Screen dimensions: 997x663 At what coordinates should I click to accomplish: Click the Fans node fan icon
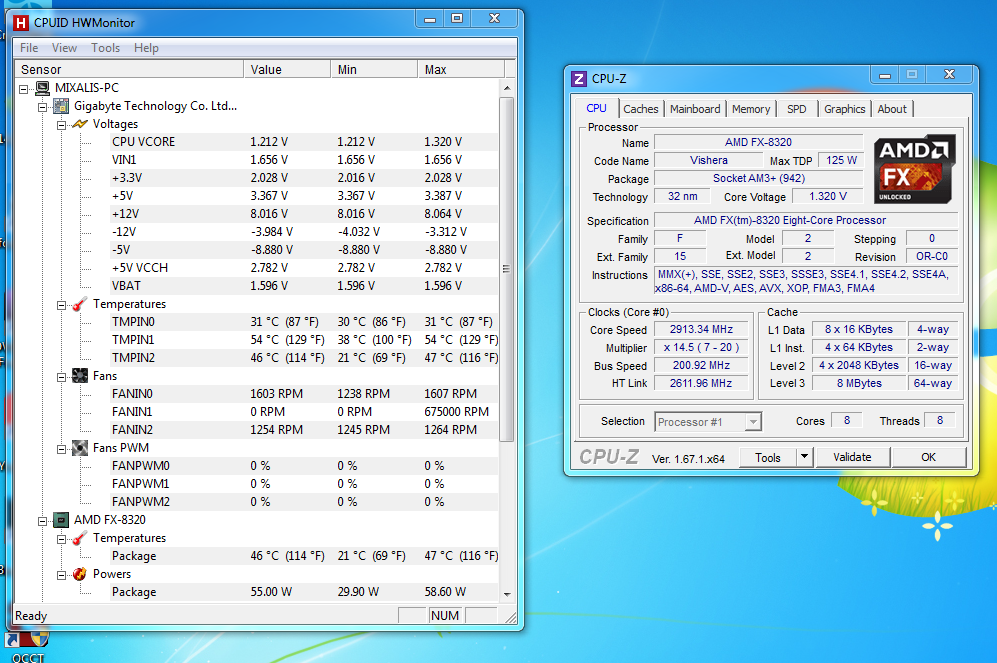pos(79,376)
